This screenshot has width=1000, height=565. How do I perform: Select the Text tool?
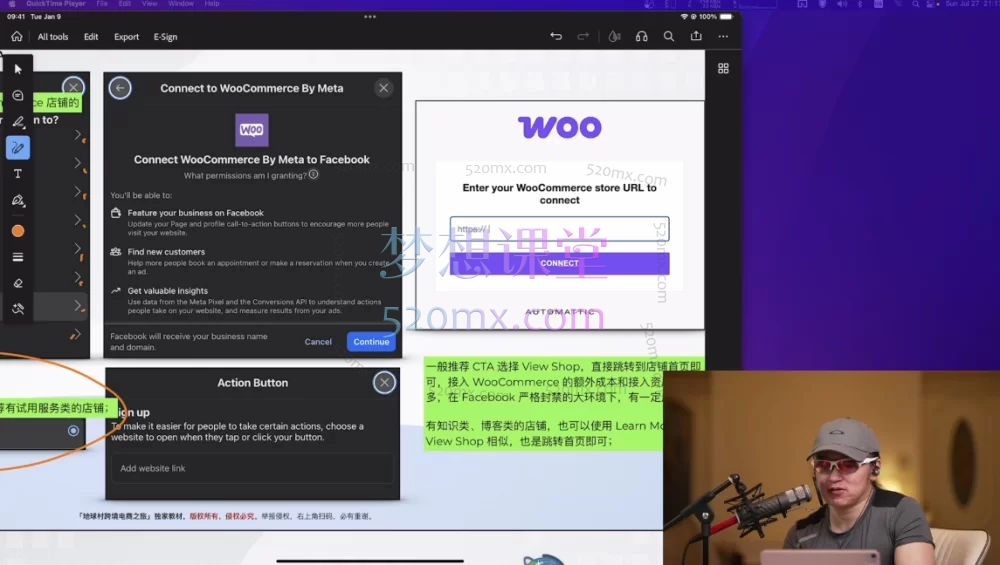pos(17,174)
